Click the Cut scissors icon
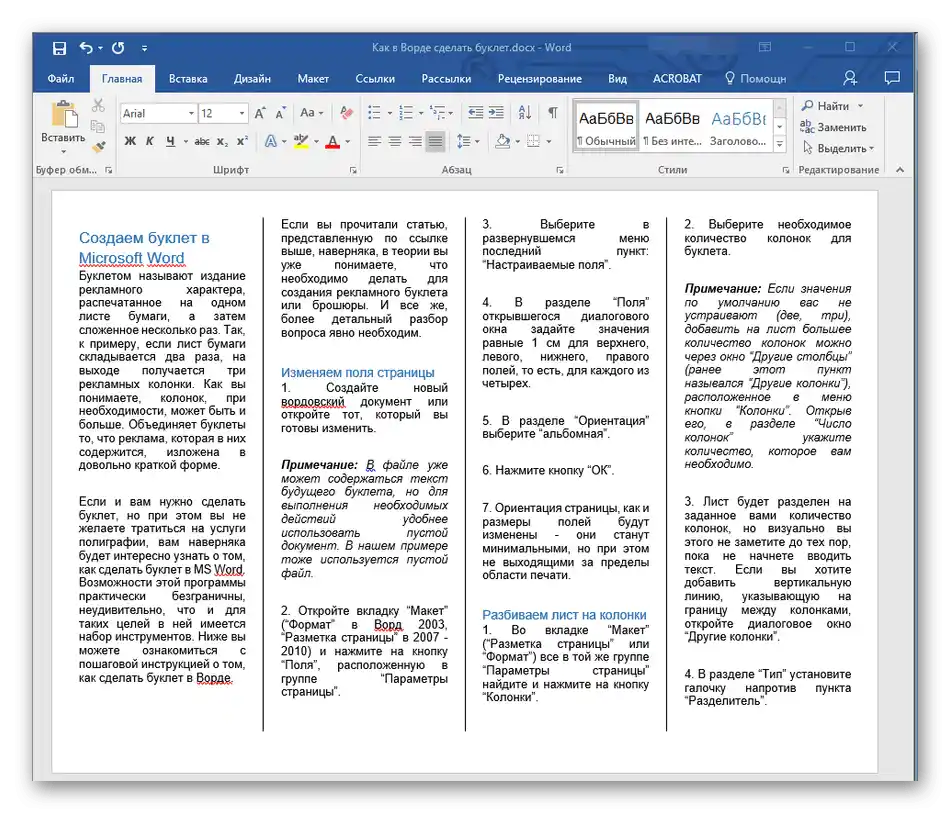The height and width of the screenshot is (813, 950). point(98,106)
